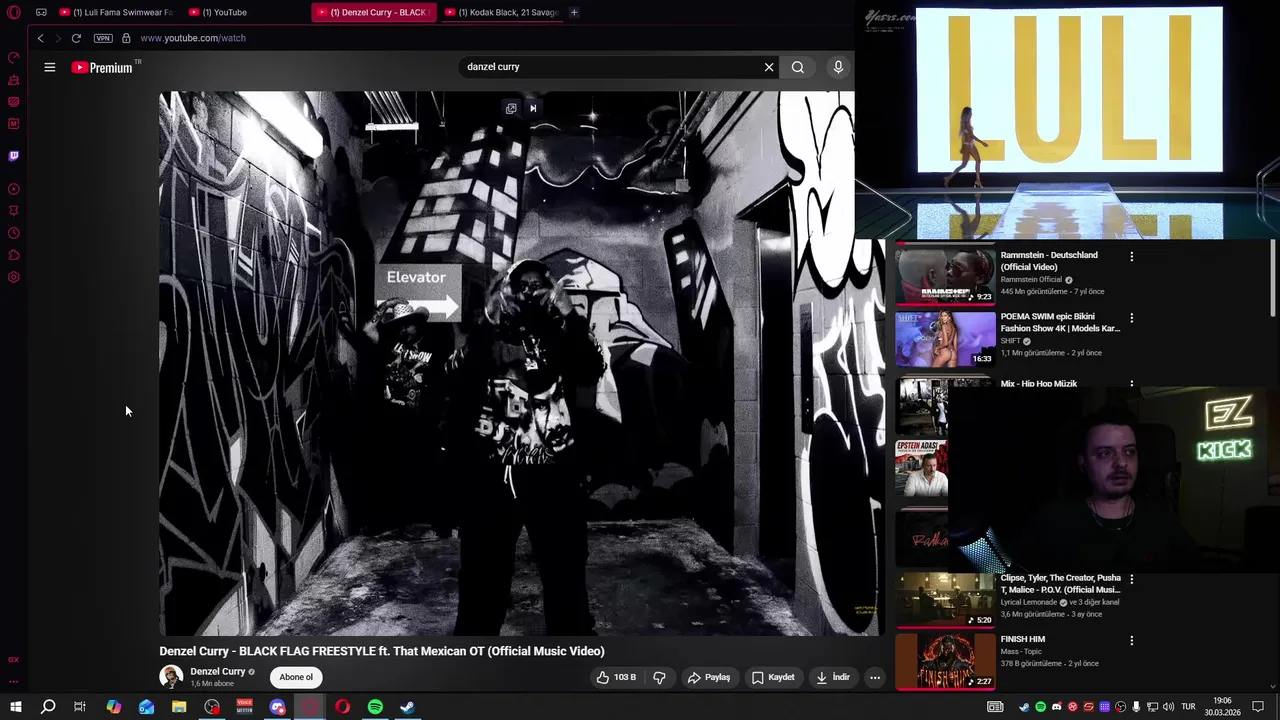Image resolution: width=1280 pixels, height=720 pixels.
Task: Open Mix - Hip Hop Müzik title
Action: click(x=1039, y=384)
